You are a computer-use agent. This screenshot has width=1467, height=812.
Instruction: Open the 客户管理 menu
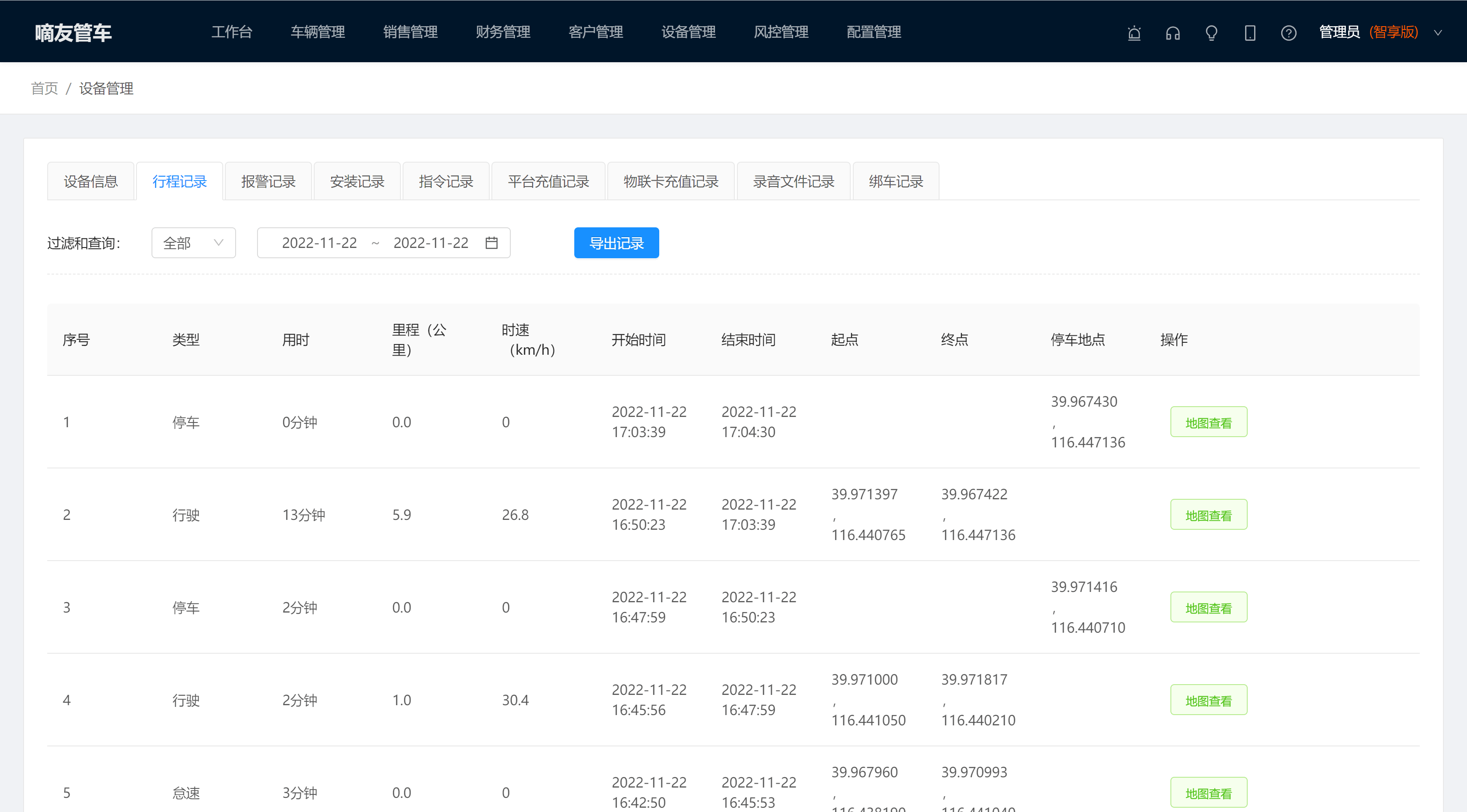[x=596, y=32]
